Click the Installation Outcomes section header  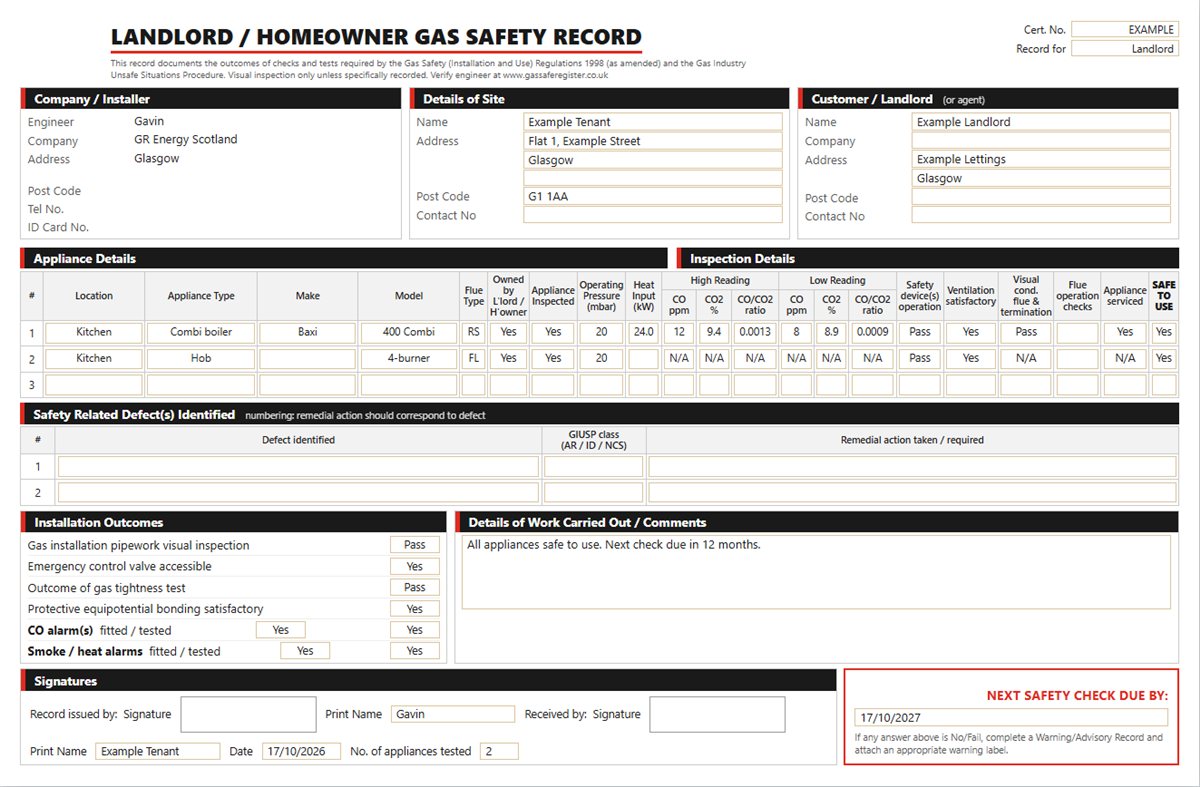point(233,522)
